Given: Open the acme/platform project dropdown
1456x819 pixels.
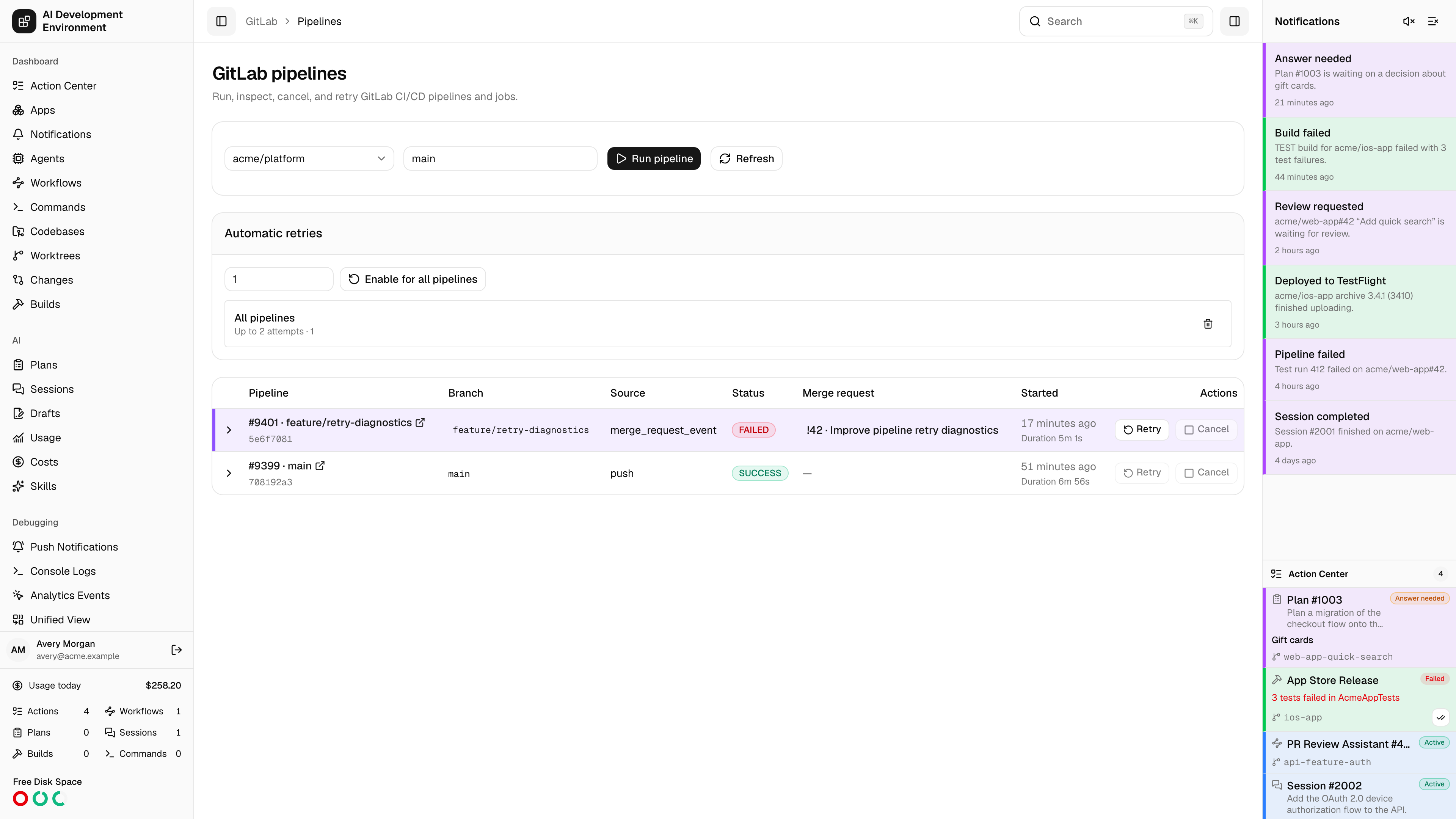Looking at the screenshot, I should 309,159.
